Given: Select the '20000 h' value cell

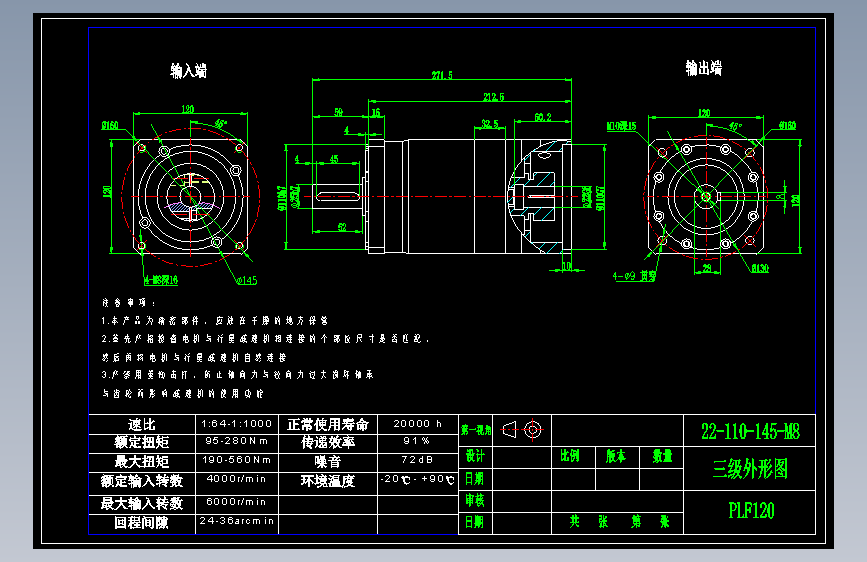Looking at the screenshot, I should click(x=417, y=423).
